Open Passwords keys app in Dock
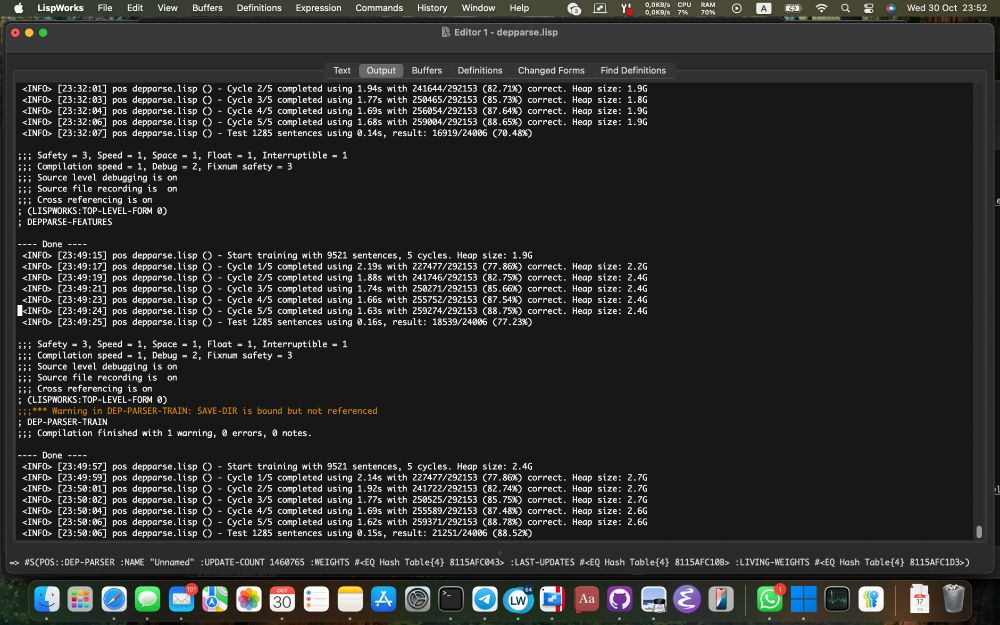The width and height of the screenshot is (1000, 625). tap(871, 599)
